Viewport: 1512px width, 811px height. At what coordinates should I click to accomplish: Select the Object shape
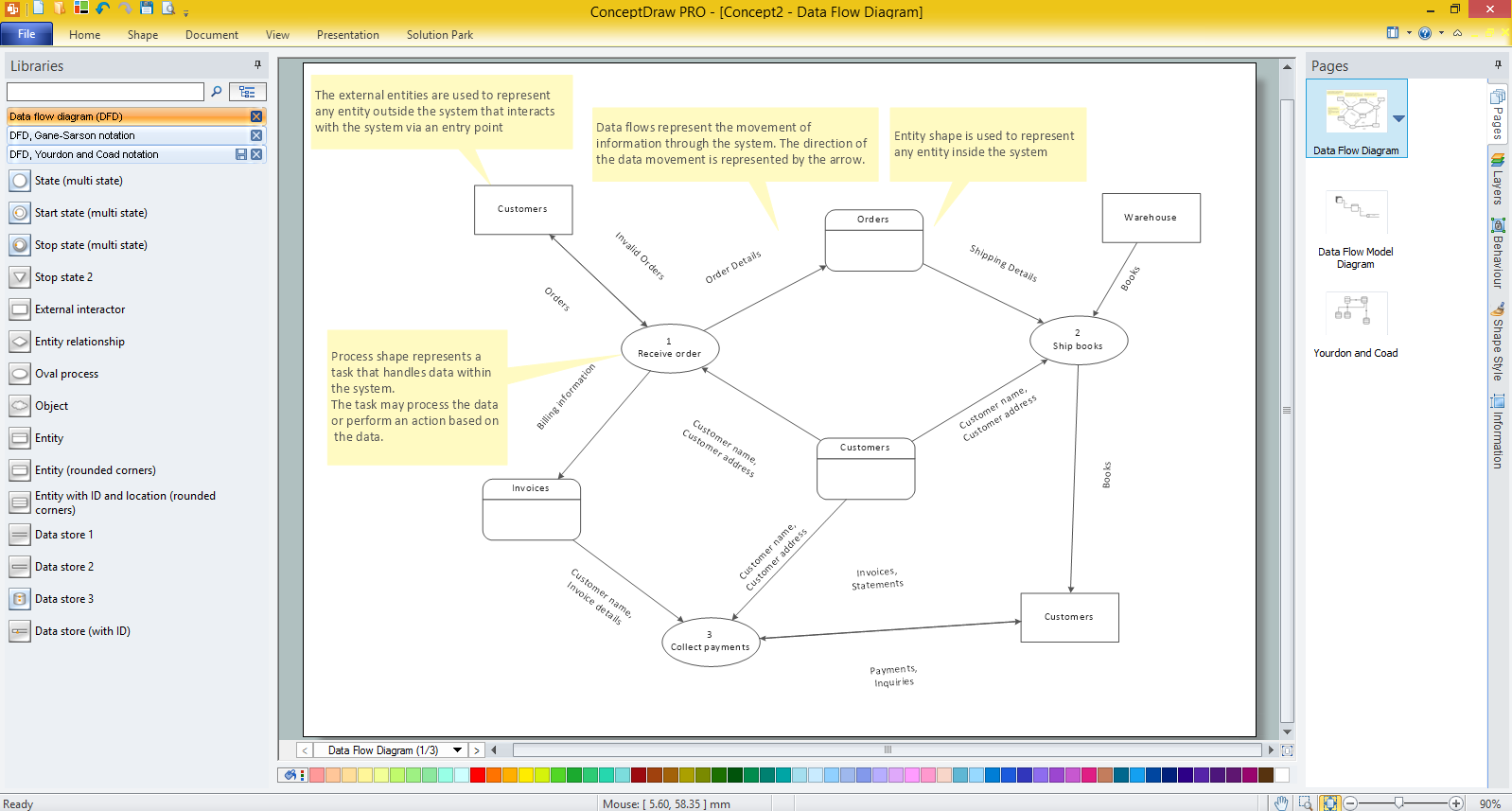20,406
